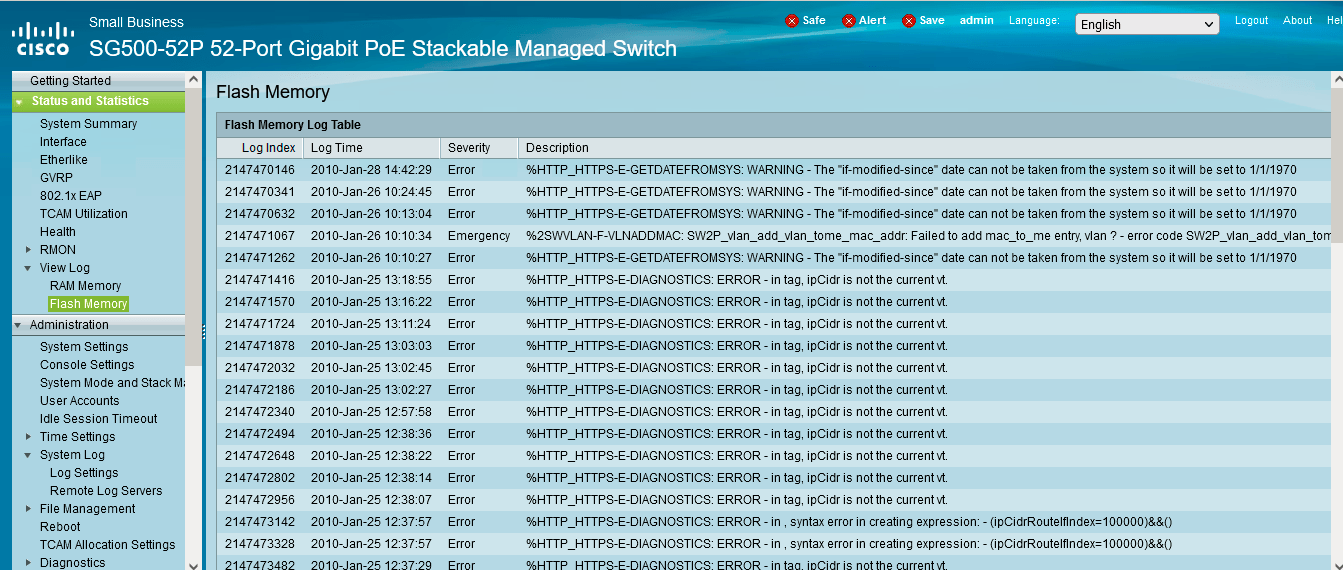Viewport: 1343px width, 570px height.
Task: Click Description column header
Action: pos(557,148)
